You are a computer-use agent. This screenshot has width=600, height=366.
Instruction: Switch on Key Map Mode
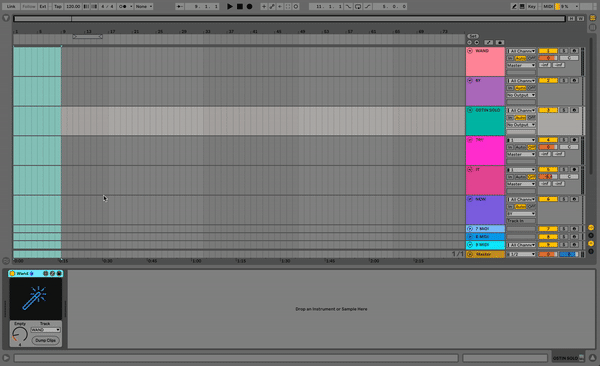[x=532, y=7]
